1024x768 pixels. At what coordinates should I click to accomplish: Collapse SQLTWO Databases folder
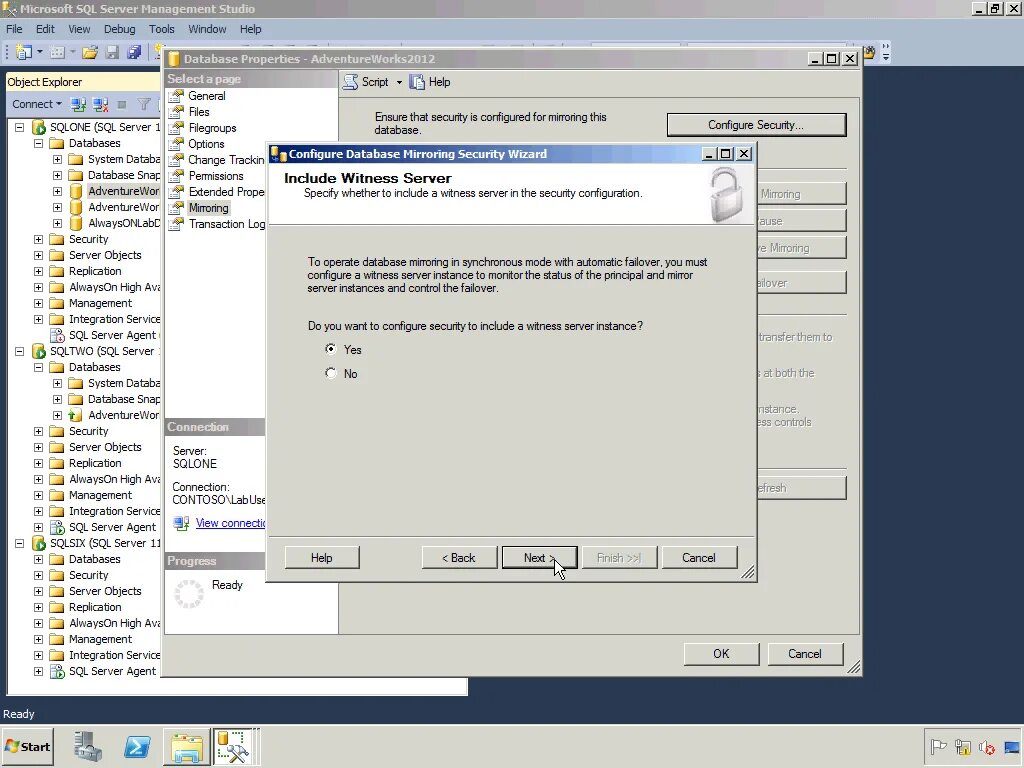point(39,367)
